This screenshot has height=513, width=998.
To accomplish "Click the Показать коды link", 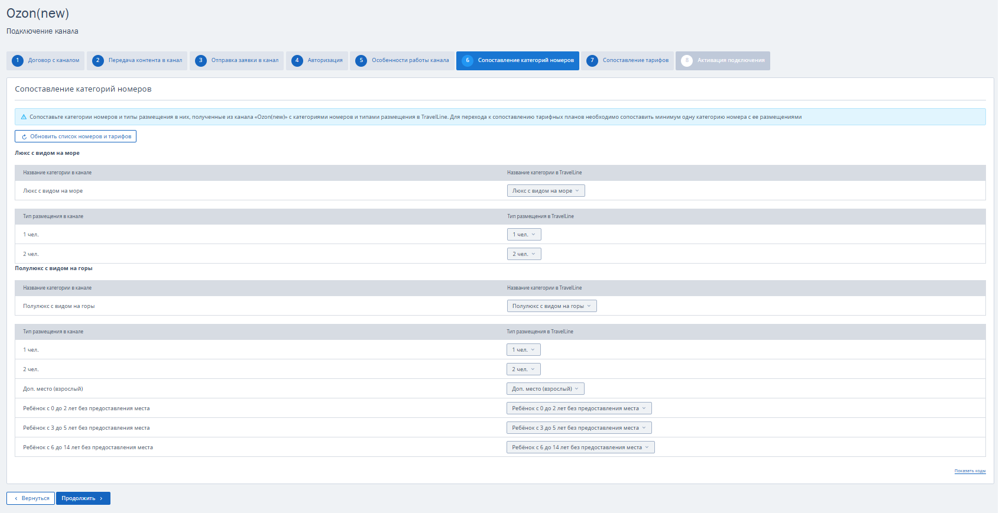I will [x=969, y=471].
